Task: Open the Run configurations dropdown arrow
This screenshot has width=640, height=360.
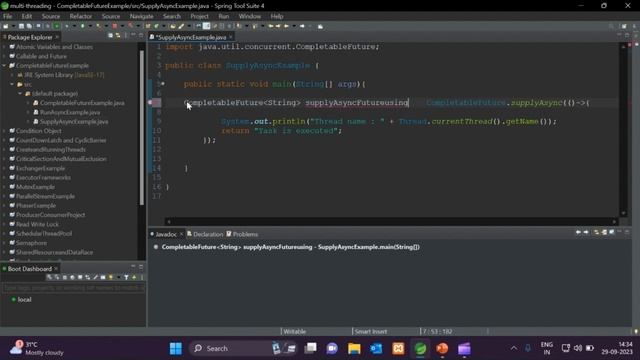Action: point(90,26)
